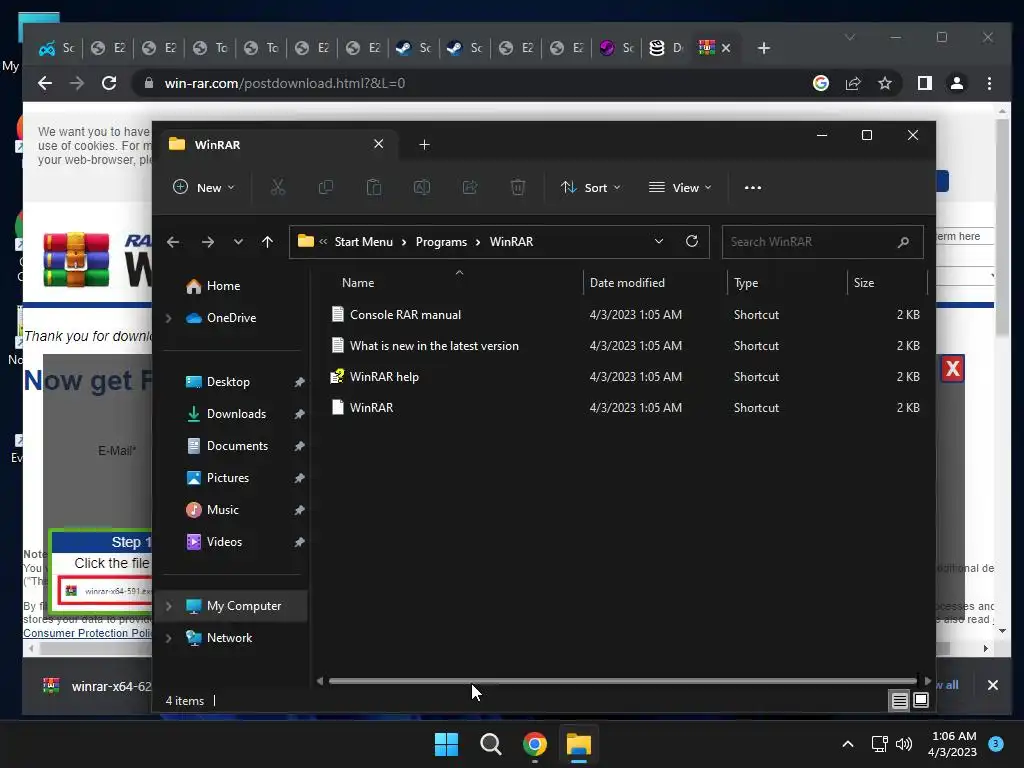The height and width of the screenshot is (768, 1024).
Task: Dismiss the Chrome downloads bar
Action: click(x=993, y=685)
